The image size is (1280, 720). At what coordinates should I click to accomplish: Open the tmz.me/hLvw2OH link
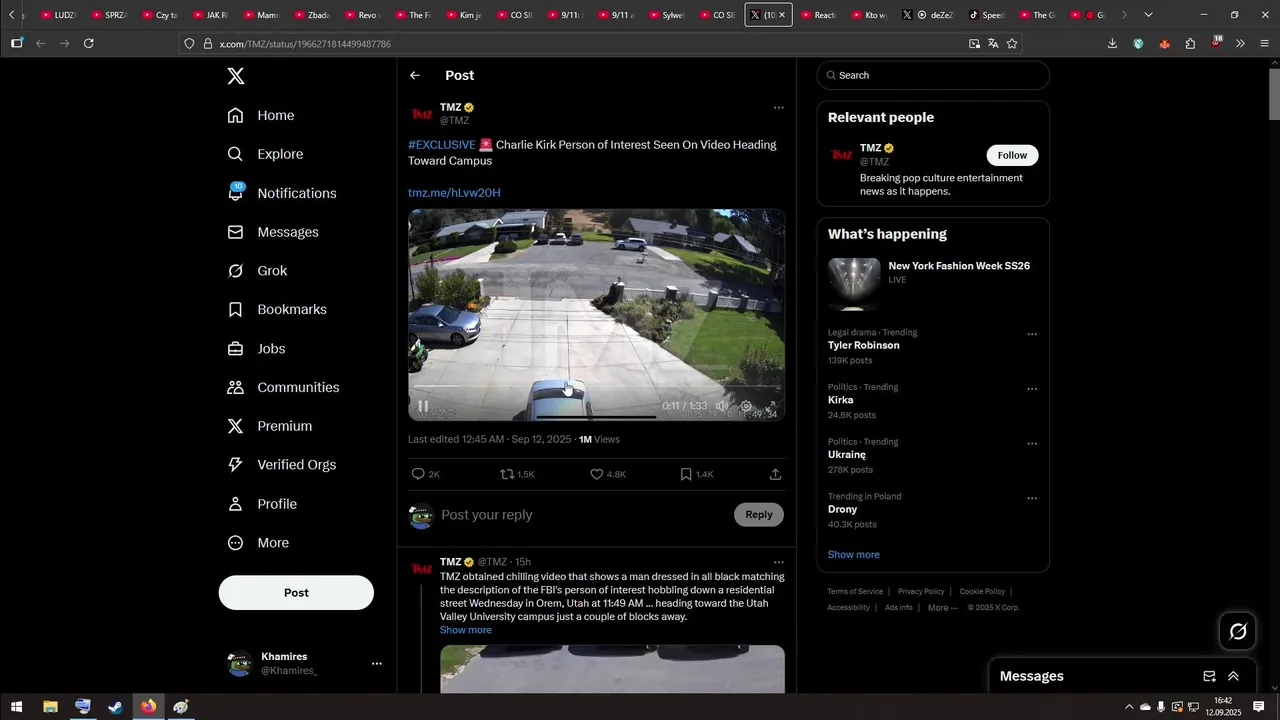click(x=454, y=193)
